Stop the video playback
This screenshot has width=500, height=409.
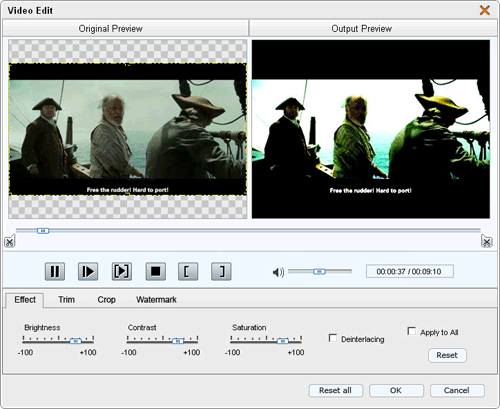point(155,271)
